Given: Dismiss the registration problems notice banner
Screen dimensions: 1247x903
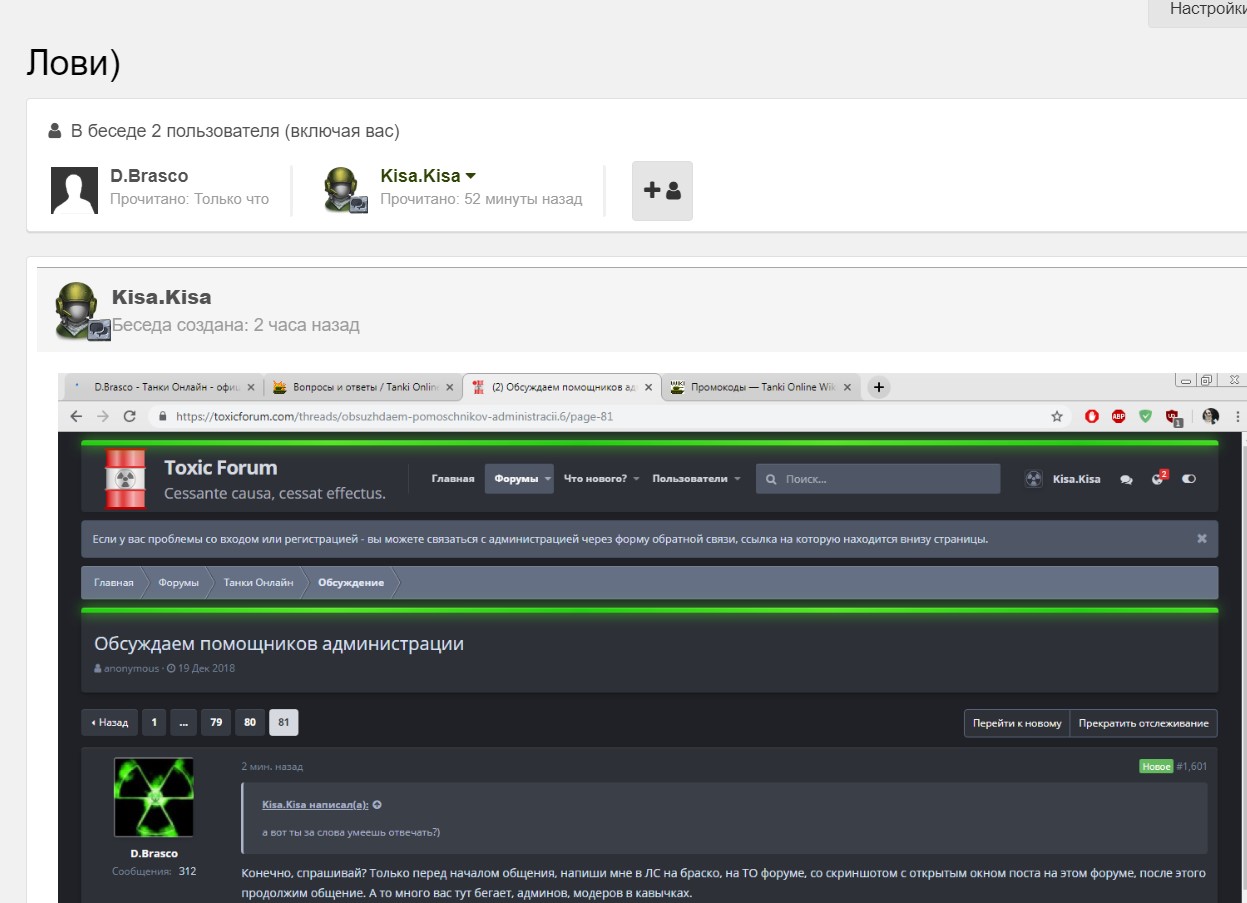Looking at the screenshot, I should (x=1202, y=538).
